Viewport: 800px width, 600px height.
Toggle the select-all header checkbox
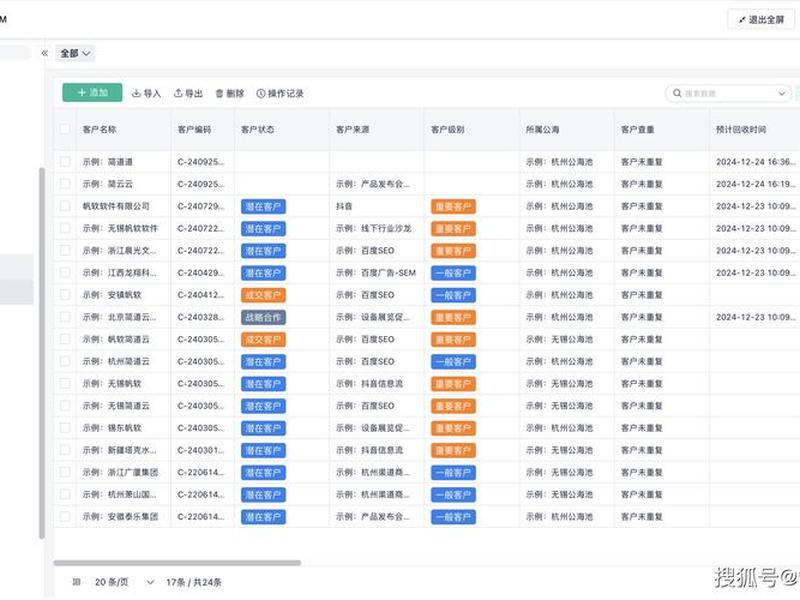coord(65,129)
